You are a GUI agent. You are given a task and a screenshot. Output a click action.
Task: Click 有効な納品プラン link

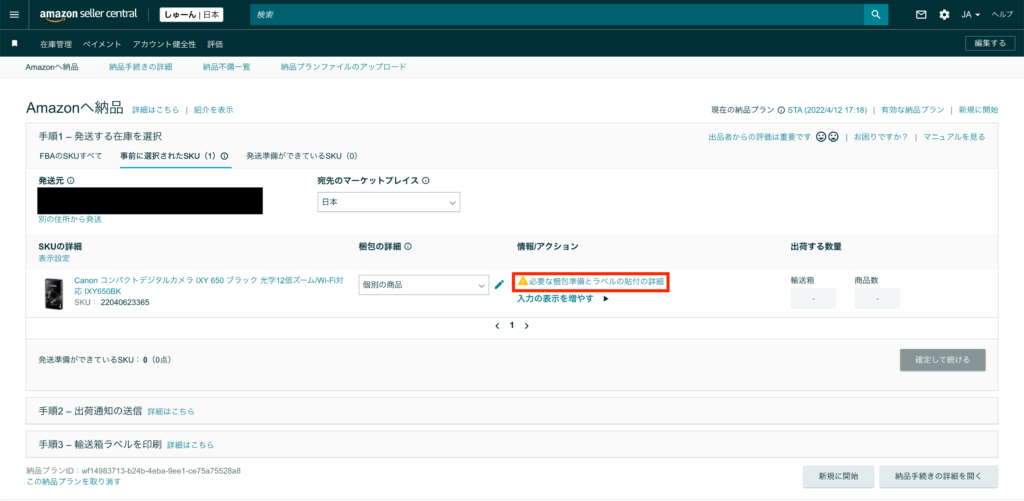(x=913, y=110)
